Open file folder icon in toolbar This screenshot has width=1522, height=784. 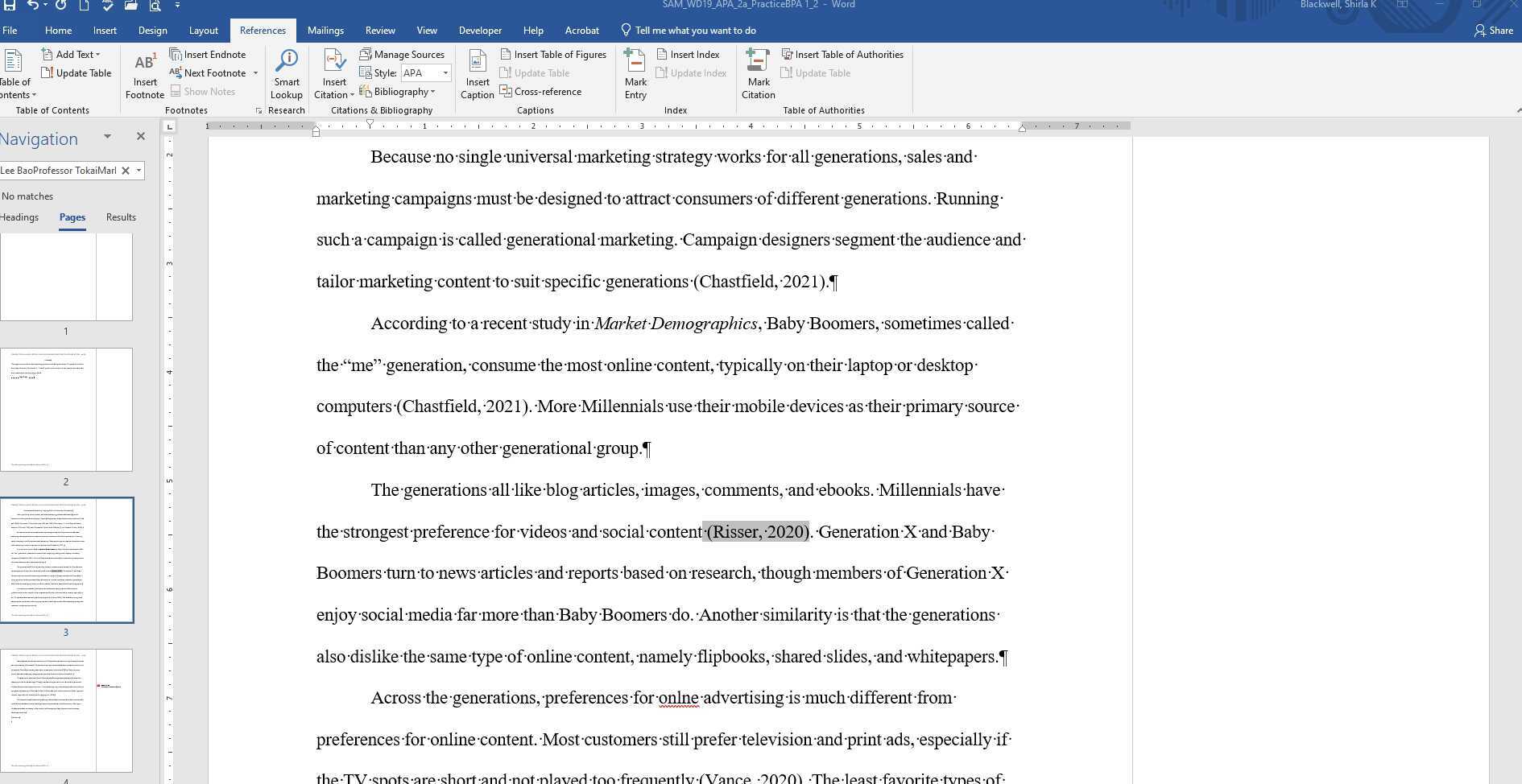point(130,5)
